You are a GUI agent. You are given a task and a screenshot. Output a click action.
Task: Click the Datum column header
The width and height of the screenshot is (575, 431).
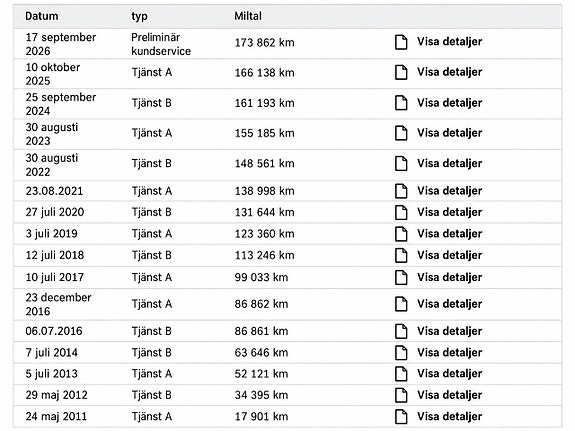click(x=42, y=16)
